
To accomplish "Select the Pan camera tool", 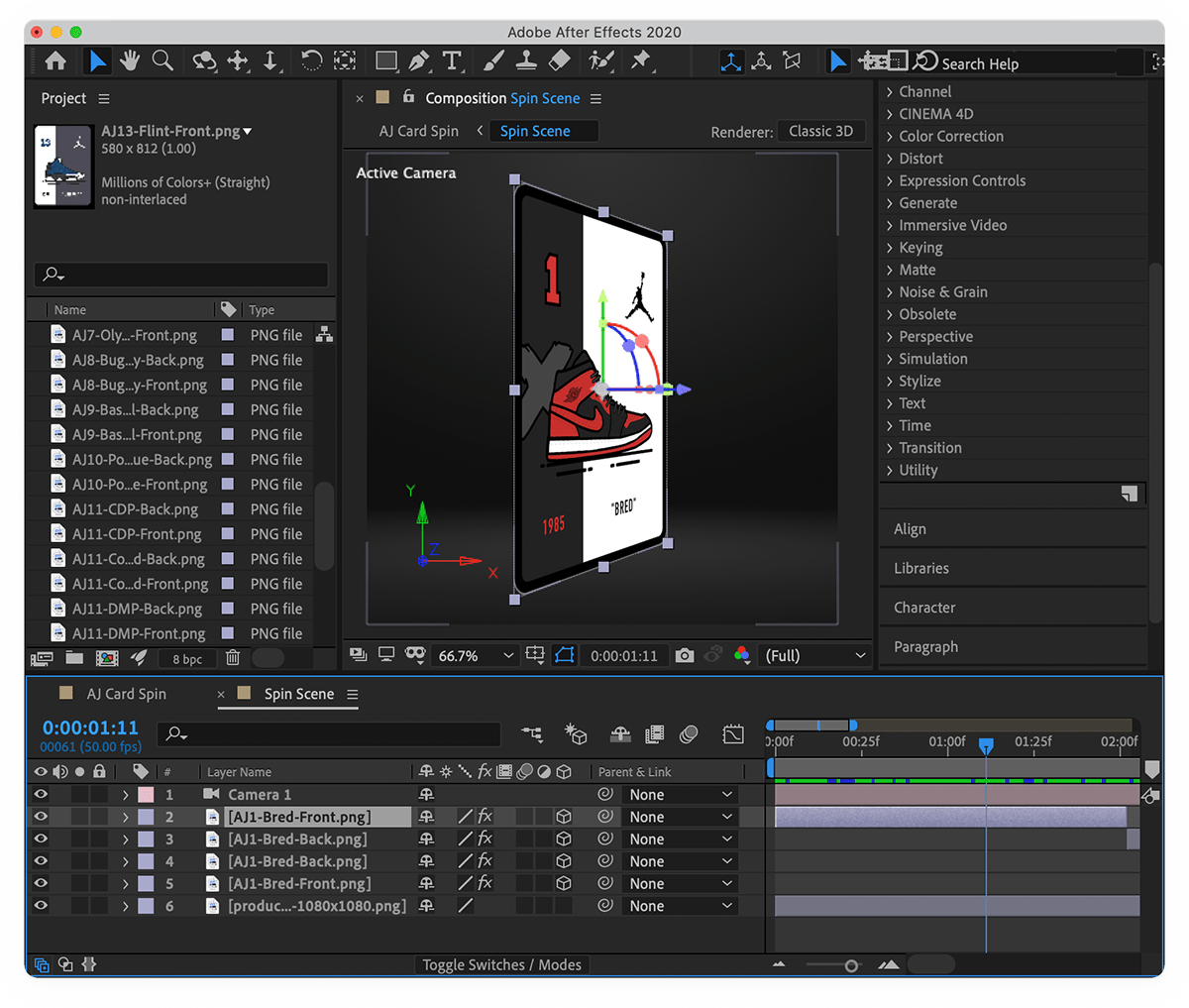I will click(238, 61).
